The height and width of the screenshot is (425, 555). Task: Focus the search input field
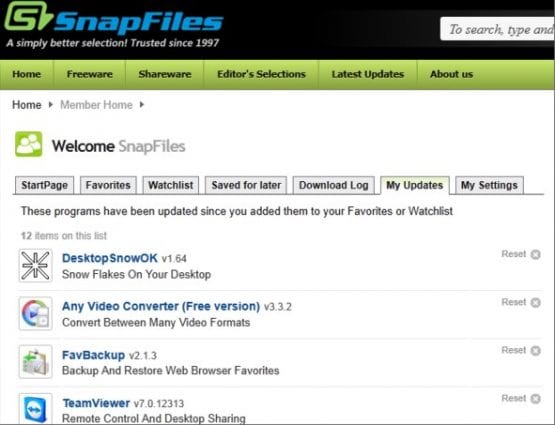[497, 29]
